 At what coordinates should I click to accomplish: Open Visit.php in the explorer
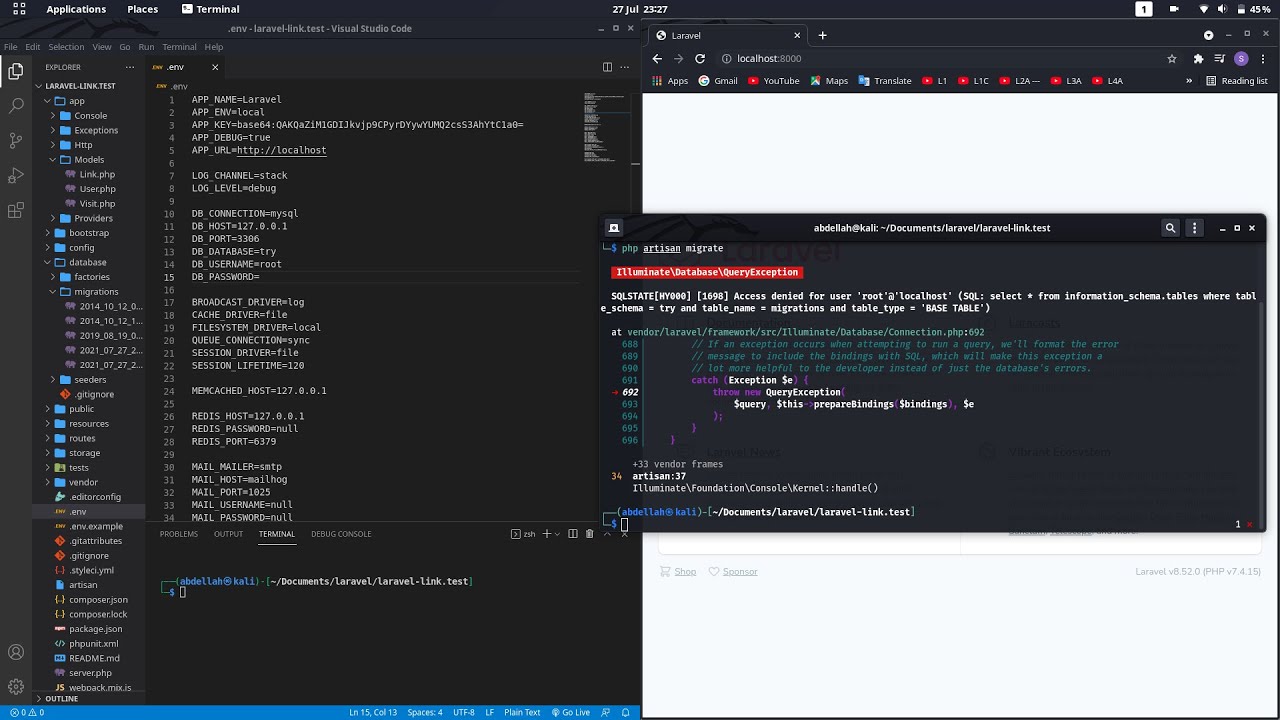click(x=97, y=203)
